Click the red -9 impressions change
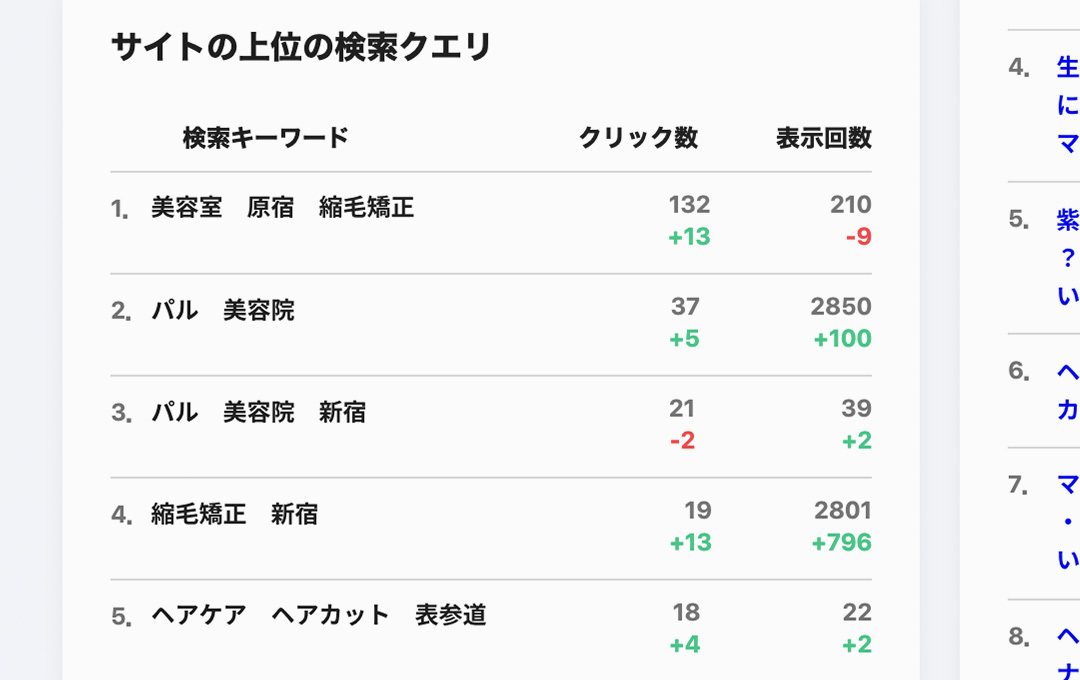The image size is (1080, 680). click(858, 237)
